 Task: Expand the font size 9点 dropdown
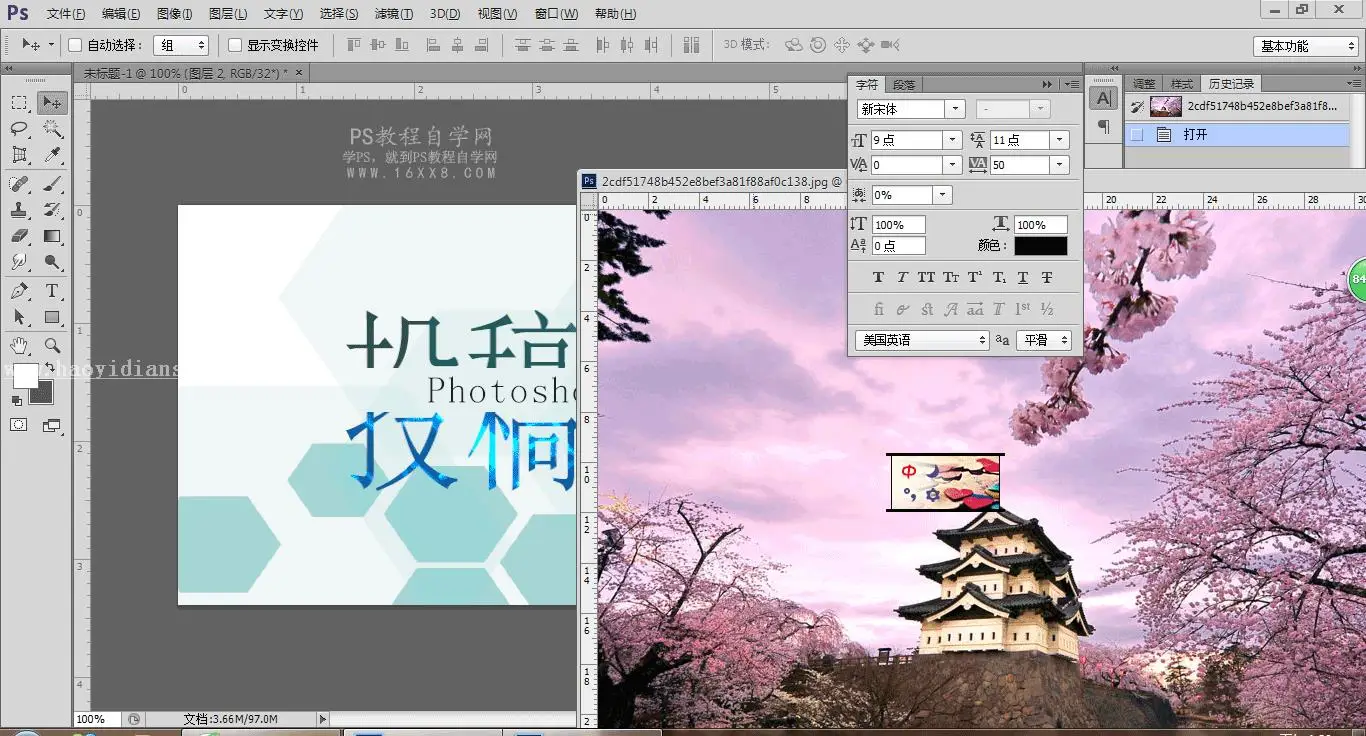click(952, 140)
